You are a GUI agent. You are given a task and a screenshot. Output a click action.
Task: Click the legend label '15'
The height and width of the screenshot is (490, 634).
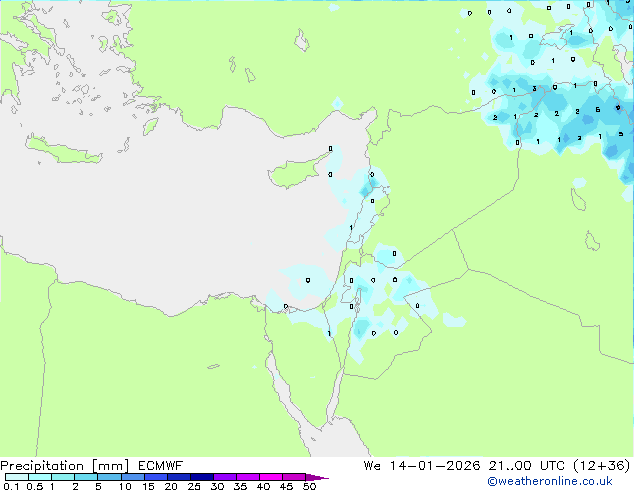tap(148, 486)
